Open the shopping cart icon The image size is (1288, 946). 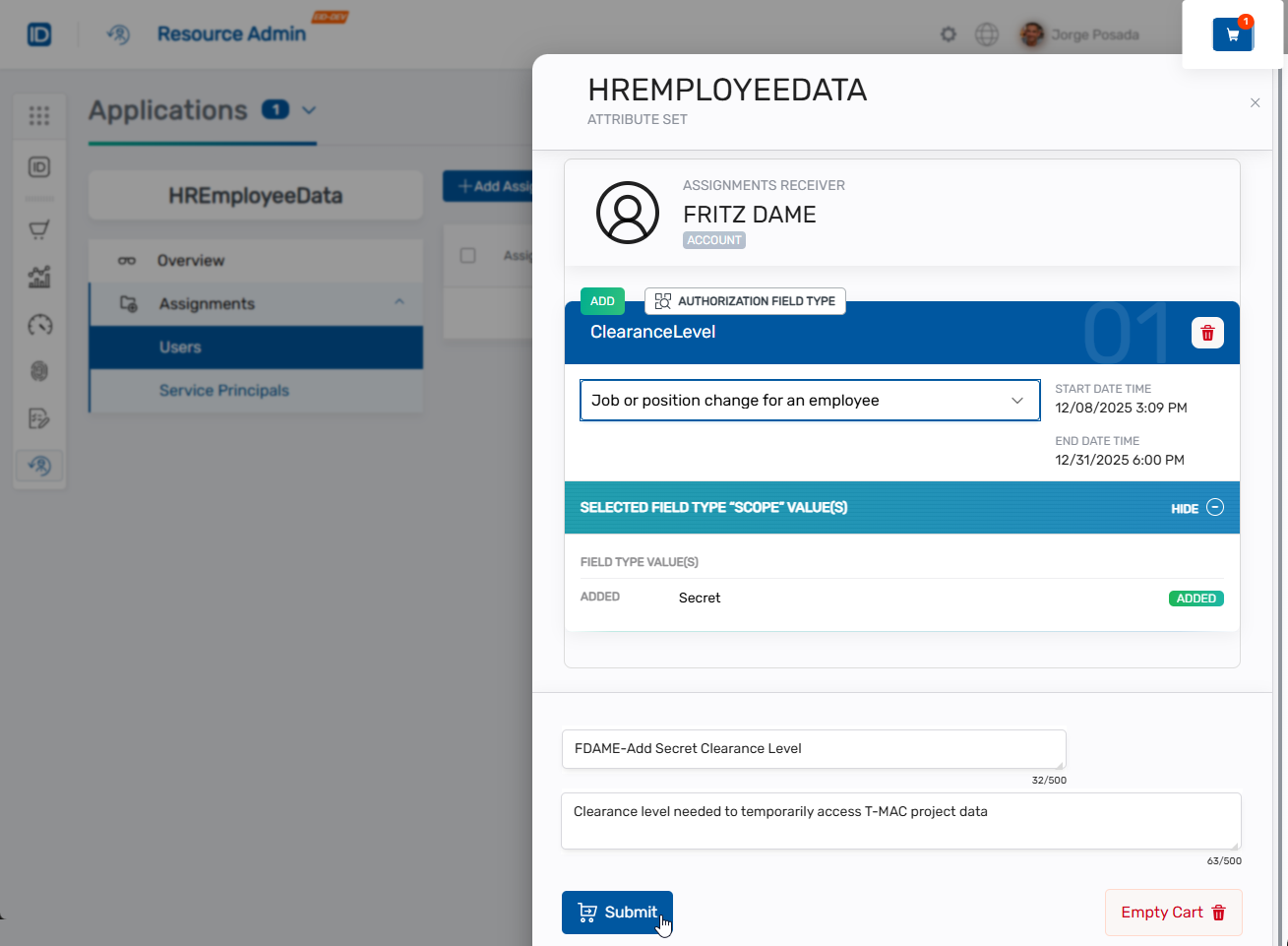tap(1232, 34)
